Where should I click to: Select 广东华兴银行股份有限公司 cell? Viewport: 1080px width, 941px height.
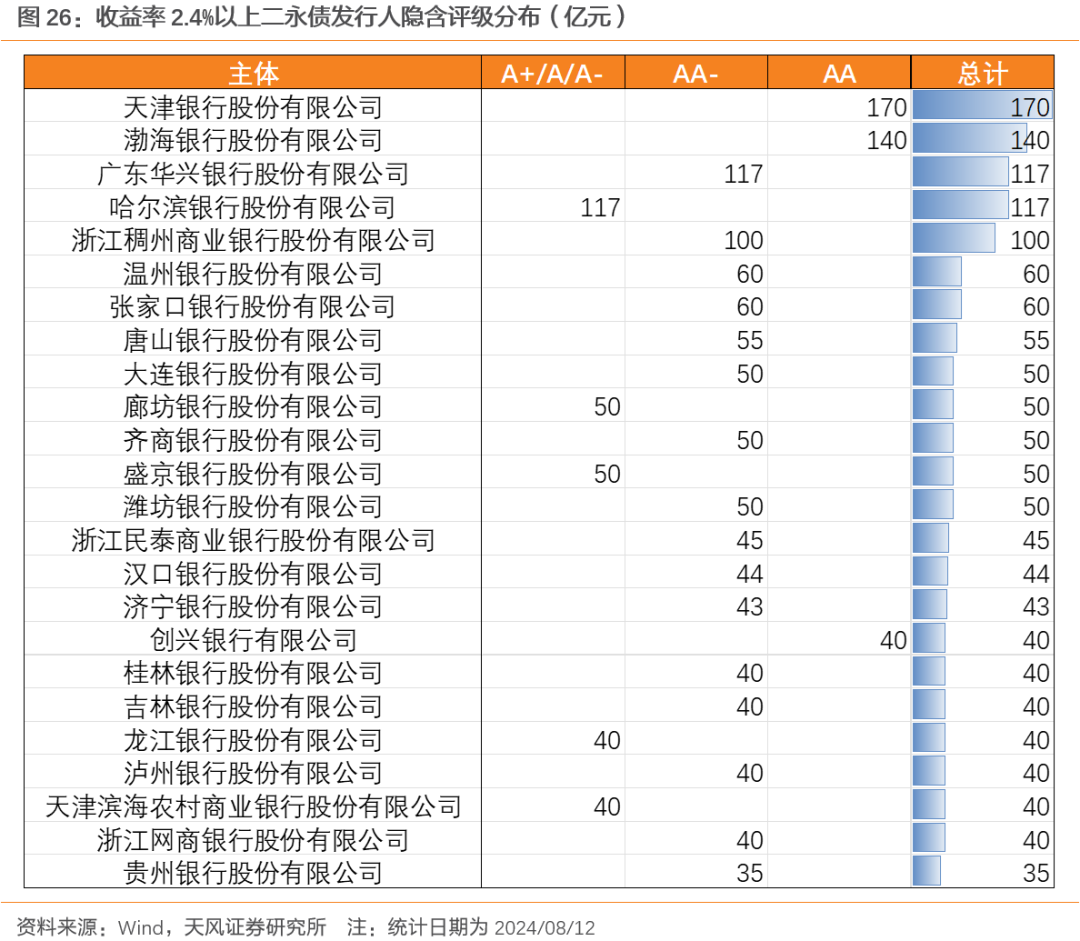point(253,174)
